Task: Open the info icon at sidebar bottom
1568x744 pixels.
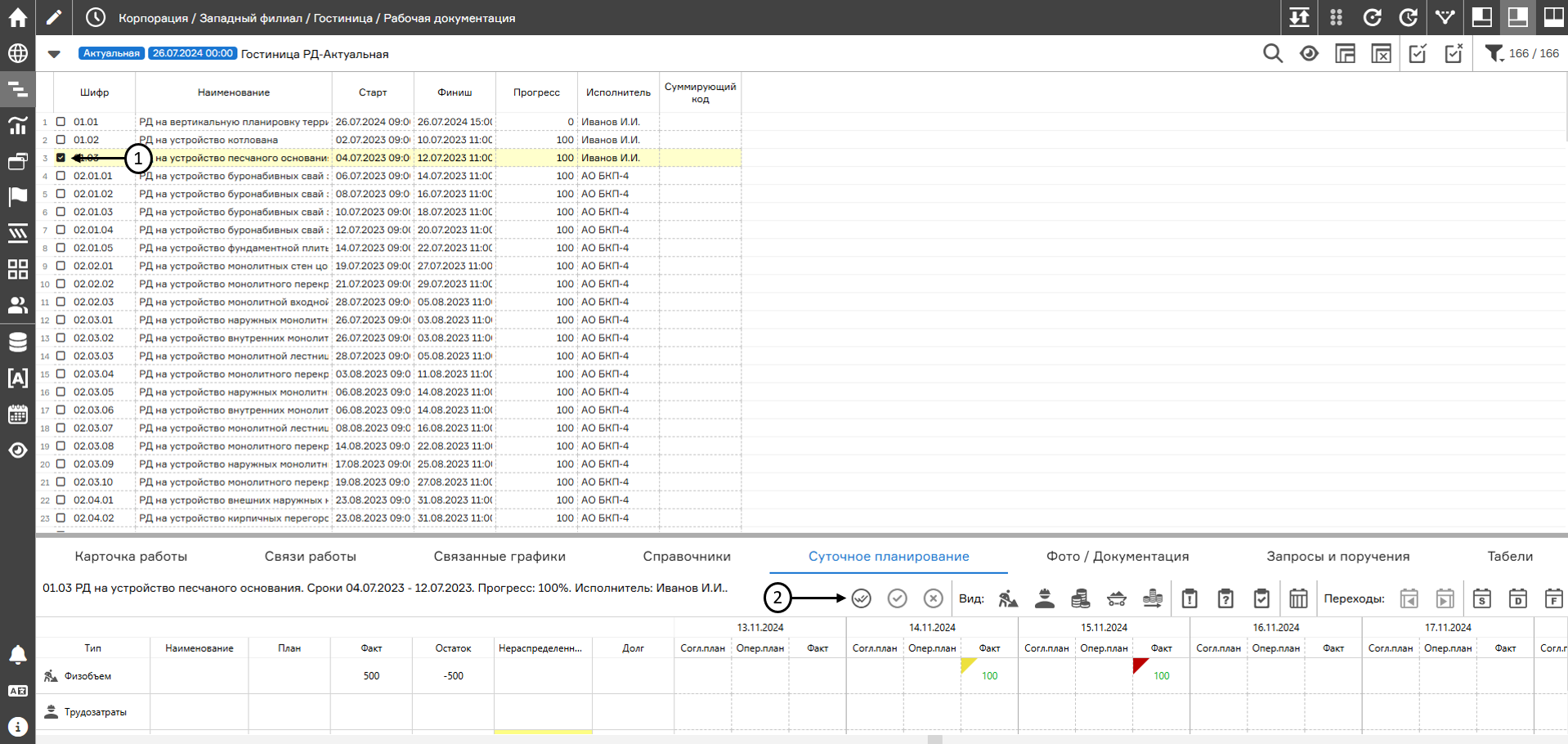Action: coord(17,727)
